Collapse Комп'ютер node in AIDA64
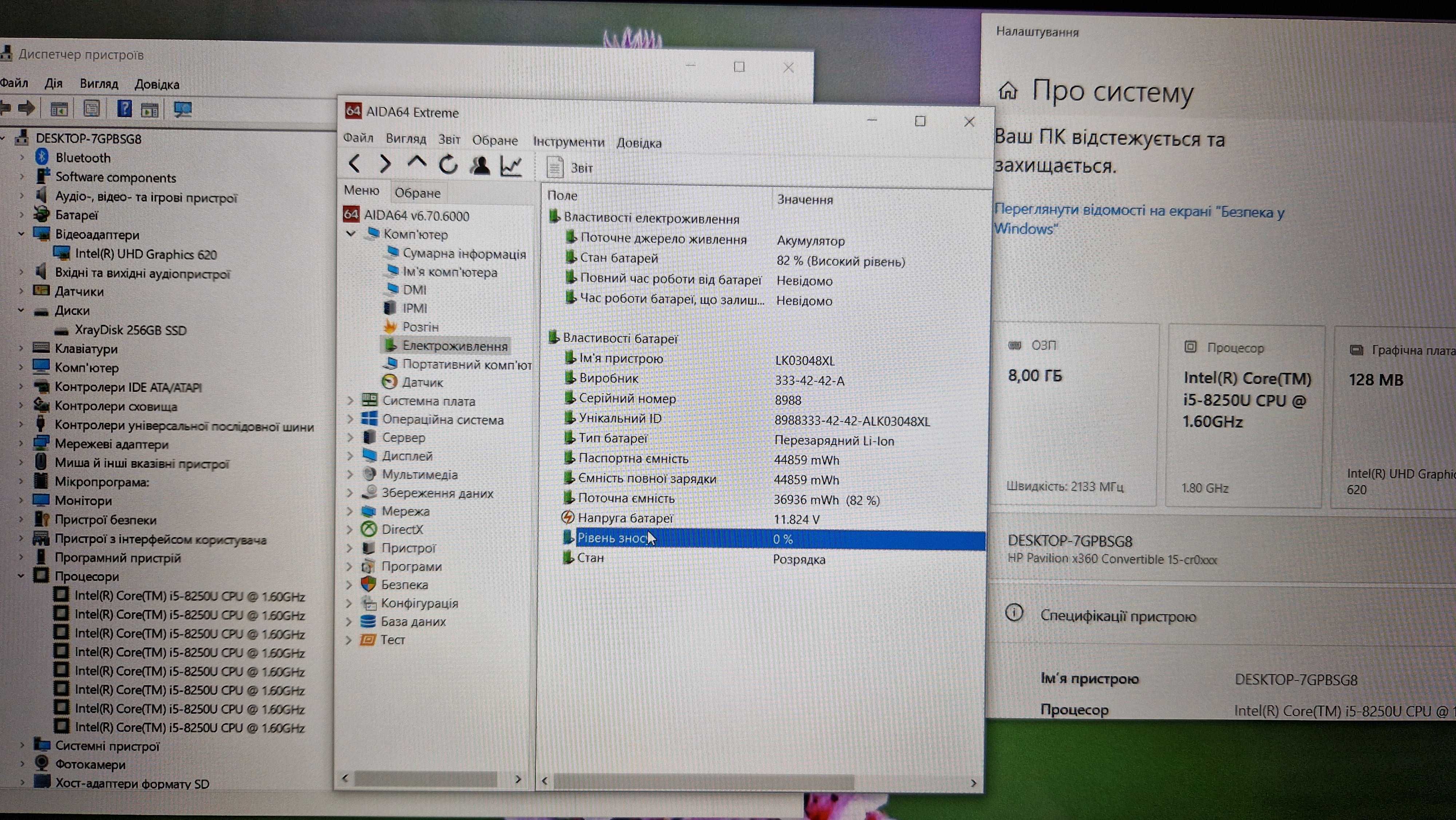The height and width of the screenshot is (820, 1456). pyautogui.click(x=351, y=233)
